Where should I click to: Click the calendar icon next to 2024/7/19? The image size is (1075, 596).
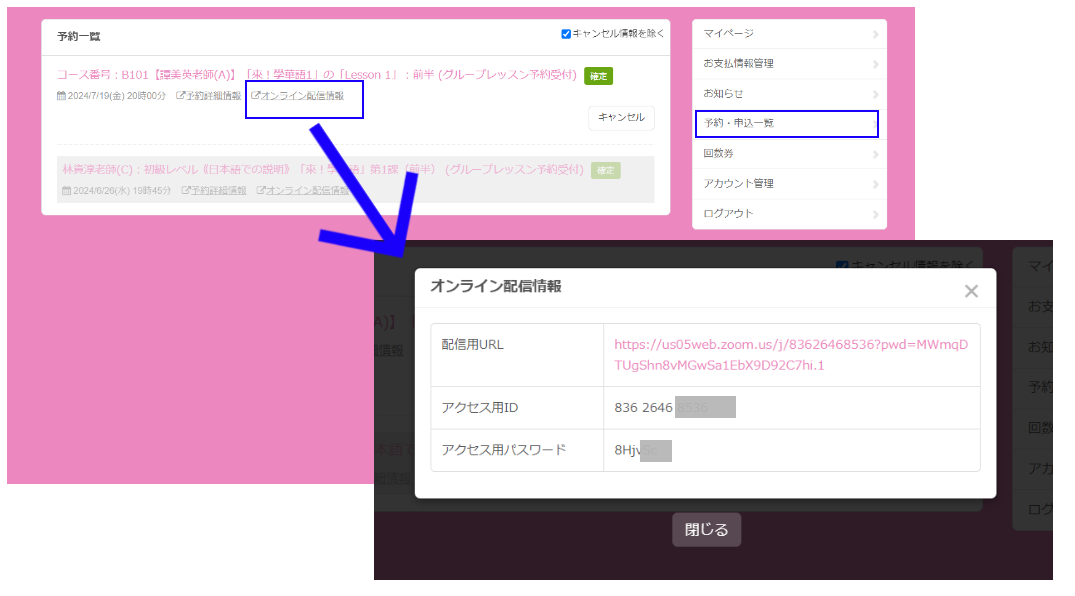click(x=62, y=96)
